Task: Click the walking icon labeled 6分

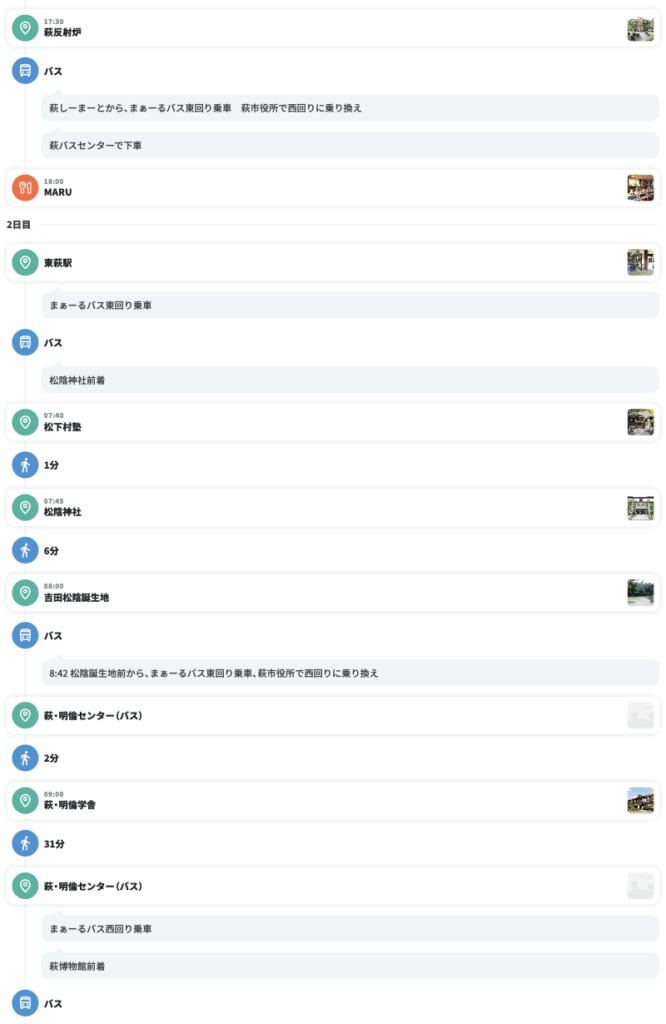Action: click(x=25, y=551)
